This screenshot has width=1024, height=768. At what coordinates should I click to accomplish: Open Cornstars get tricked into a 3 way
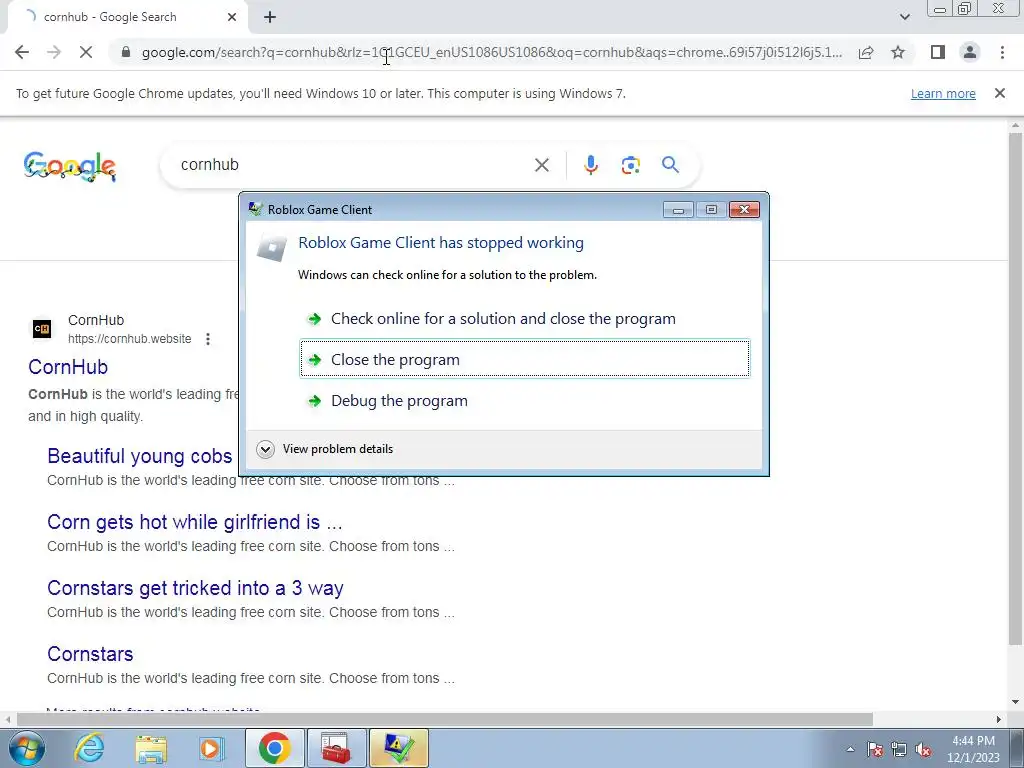(x=195, y=588)
